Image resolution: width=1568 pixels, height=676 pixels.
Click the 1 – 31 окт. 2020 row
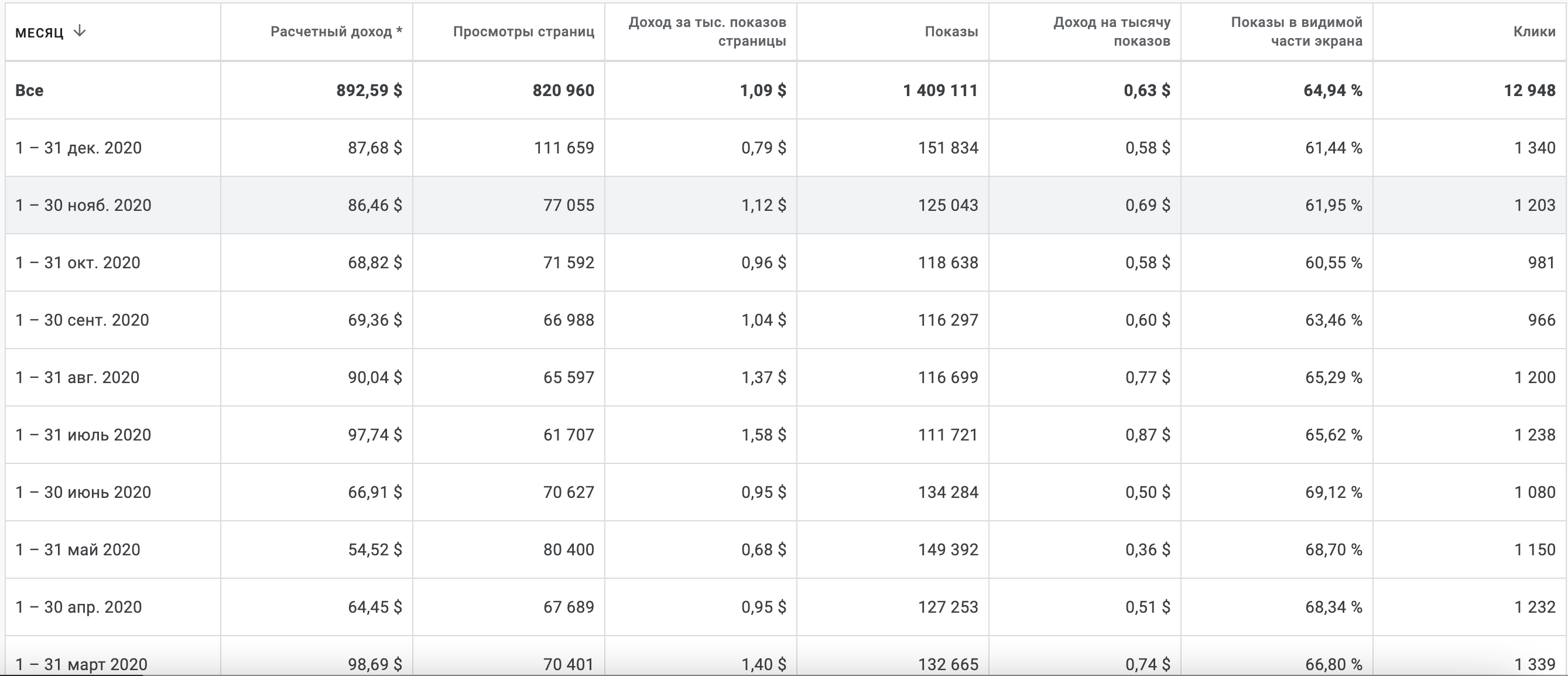78,262
